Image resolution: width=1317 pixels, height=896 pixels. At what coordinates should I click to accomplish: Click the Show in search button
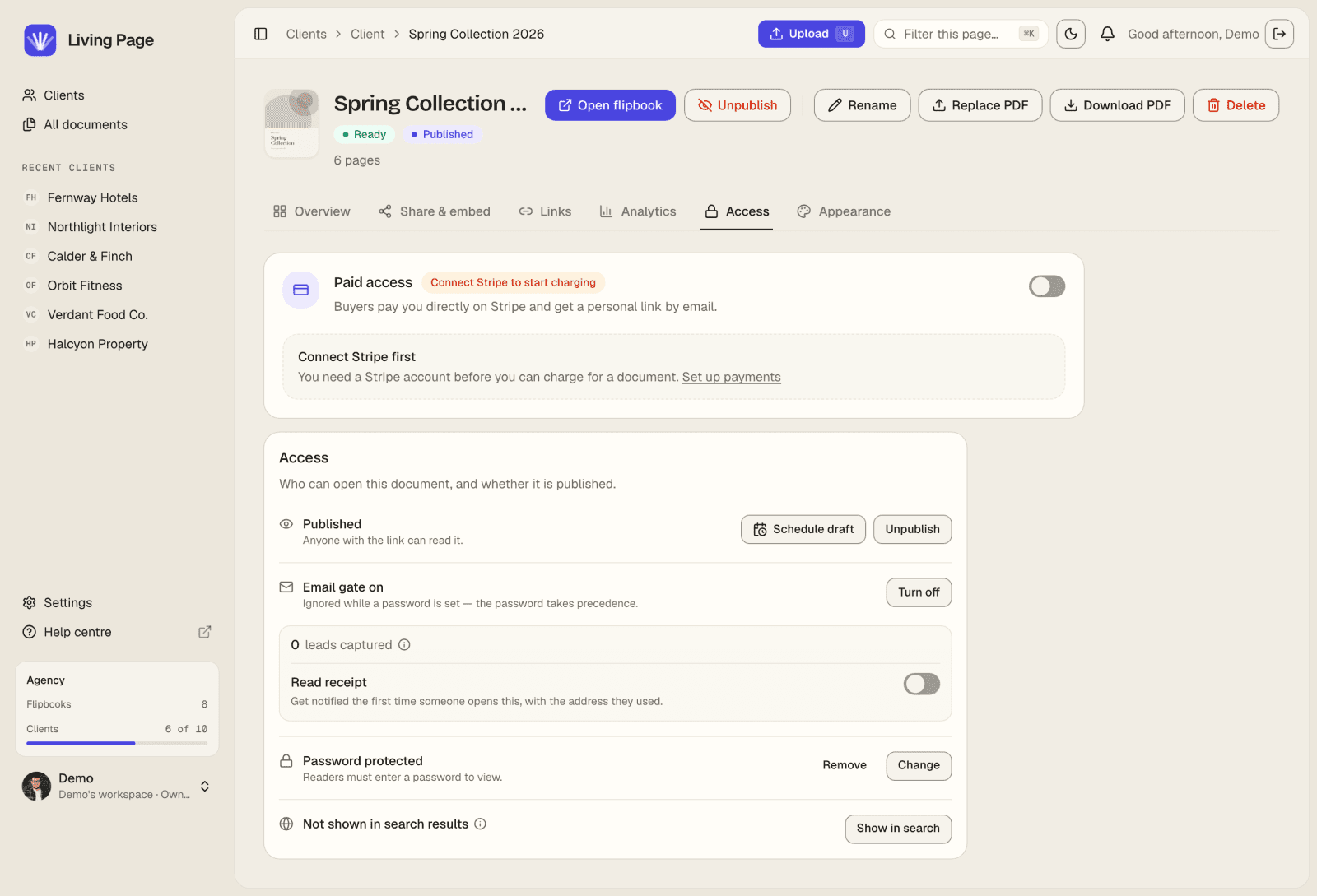click(x=898, y=829)
